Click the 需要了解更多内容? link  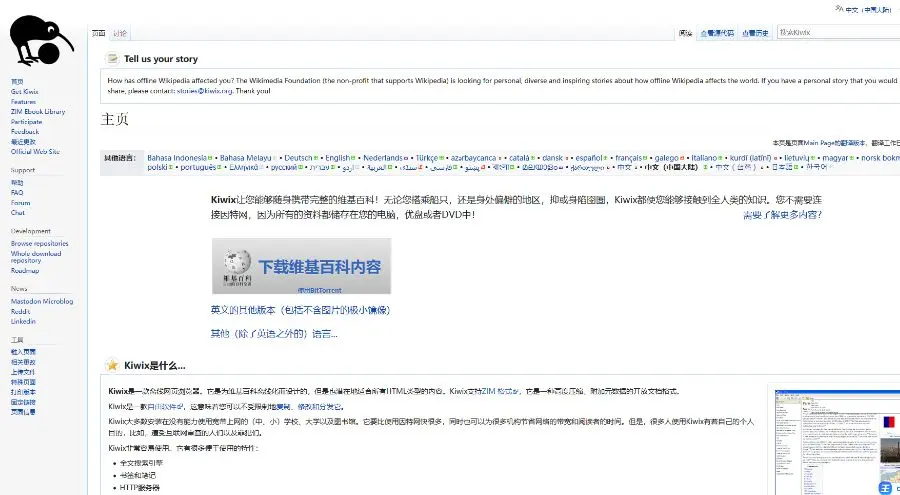(x=782, y=215)
